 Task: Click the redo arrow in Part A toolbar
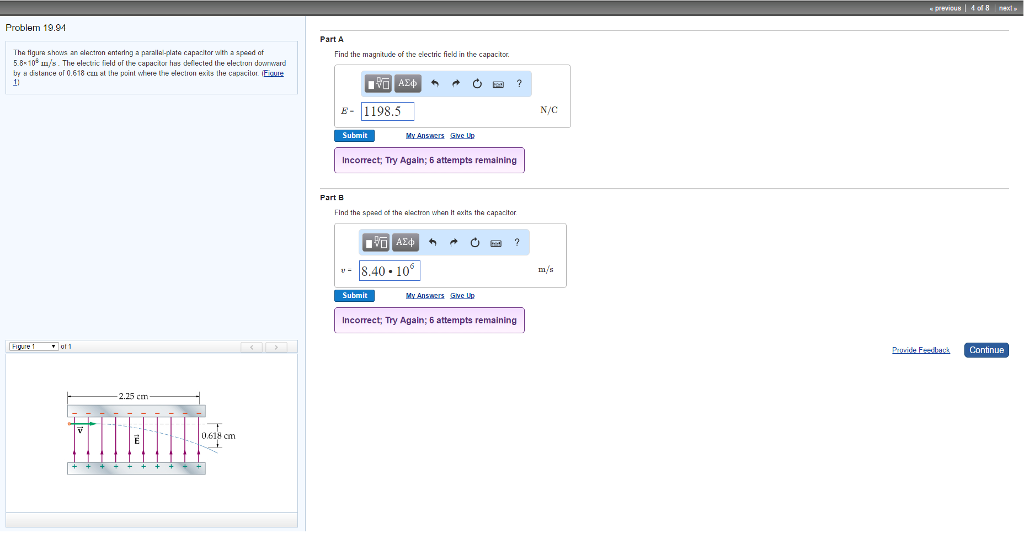(x=456, y=84)
